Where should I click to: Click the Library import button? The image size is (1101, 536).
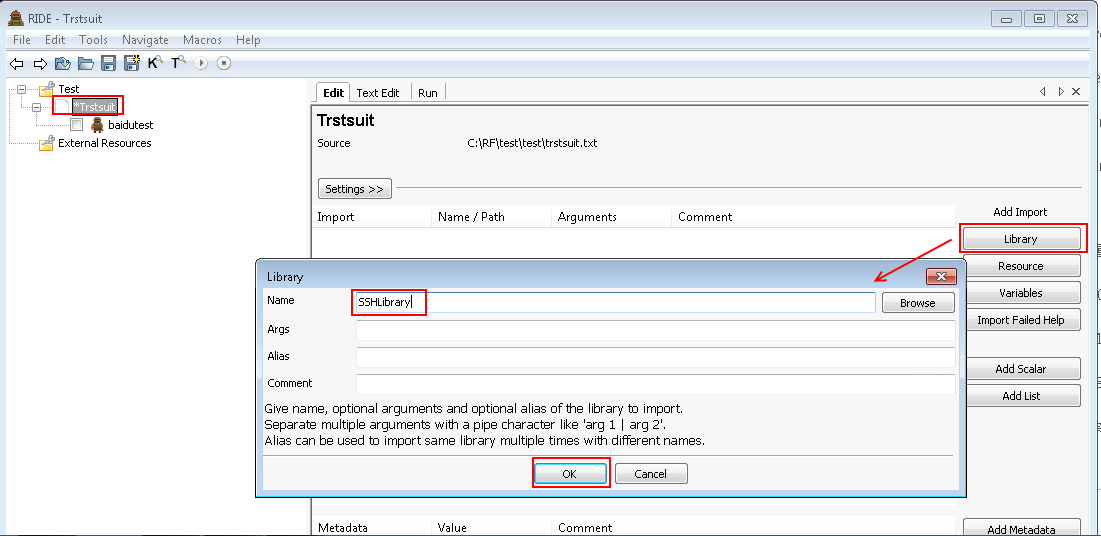pos(1020,239)
